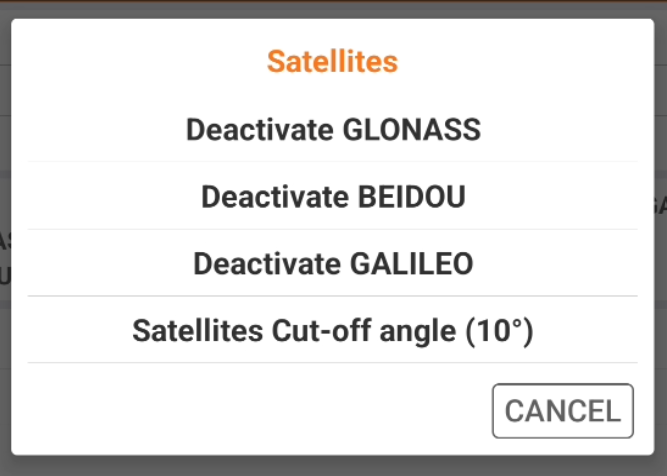Deactivate the GALILEO satellites
The width and height of the screenshot is (667, 476).
pos(333,263)
